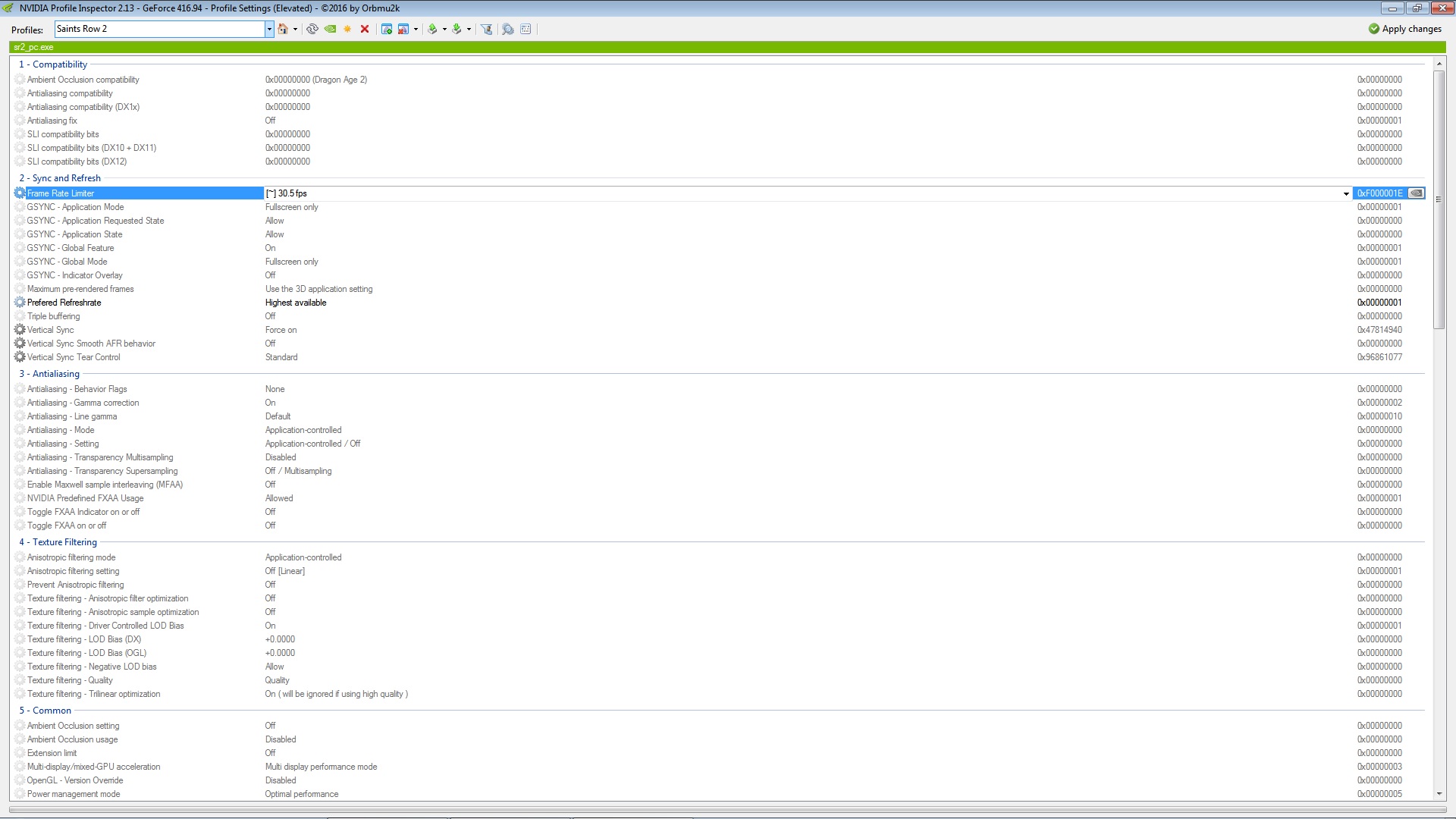This screenshot has height=819, width=1456.
Task: Click the '3 - Antialiasing' group header
Action: (49, 374)
